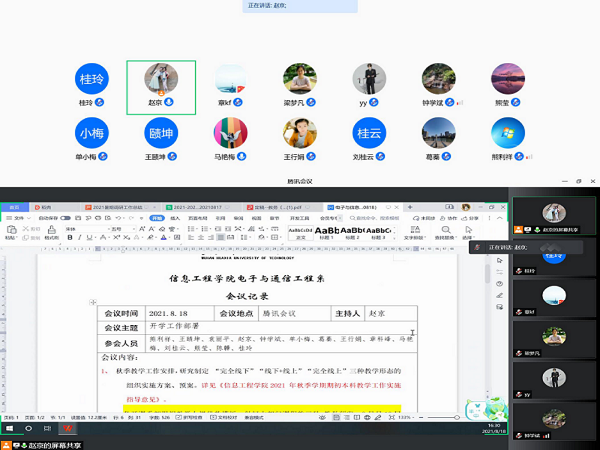Screen dimensions: 600x450
Task: Open Find and Replace (查找替换) tool
Action: click(x=445, y=232)
